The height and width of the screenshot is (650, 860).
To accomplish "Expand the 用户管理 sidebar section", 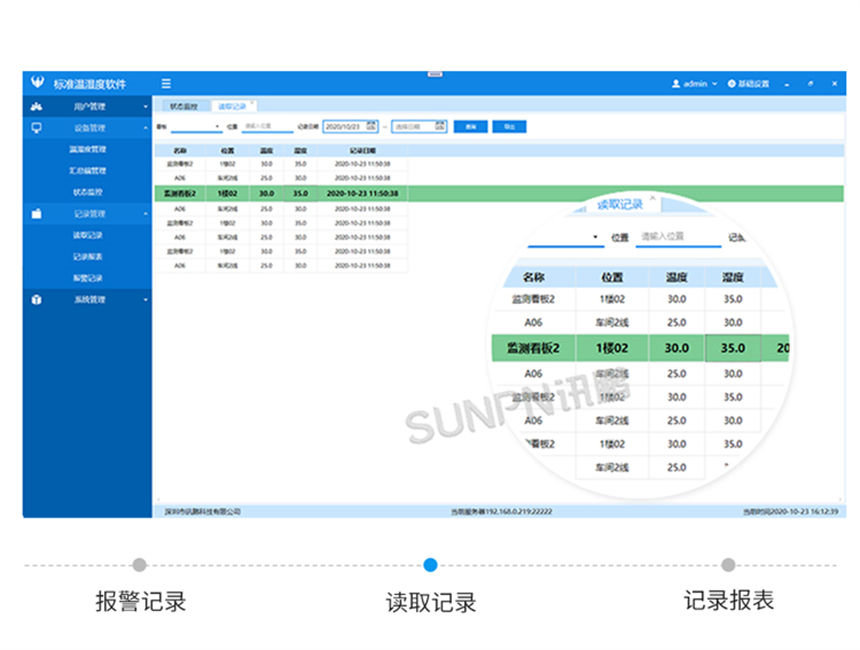I will point(145,104).
